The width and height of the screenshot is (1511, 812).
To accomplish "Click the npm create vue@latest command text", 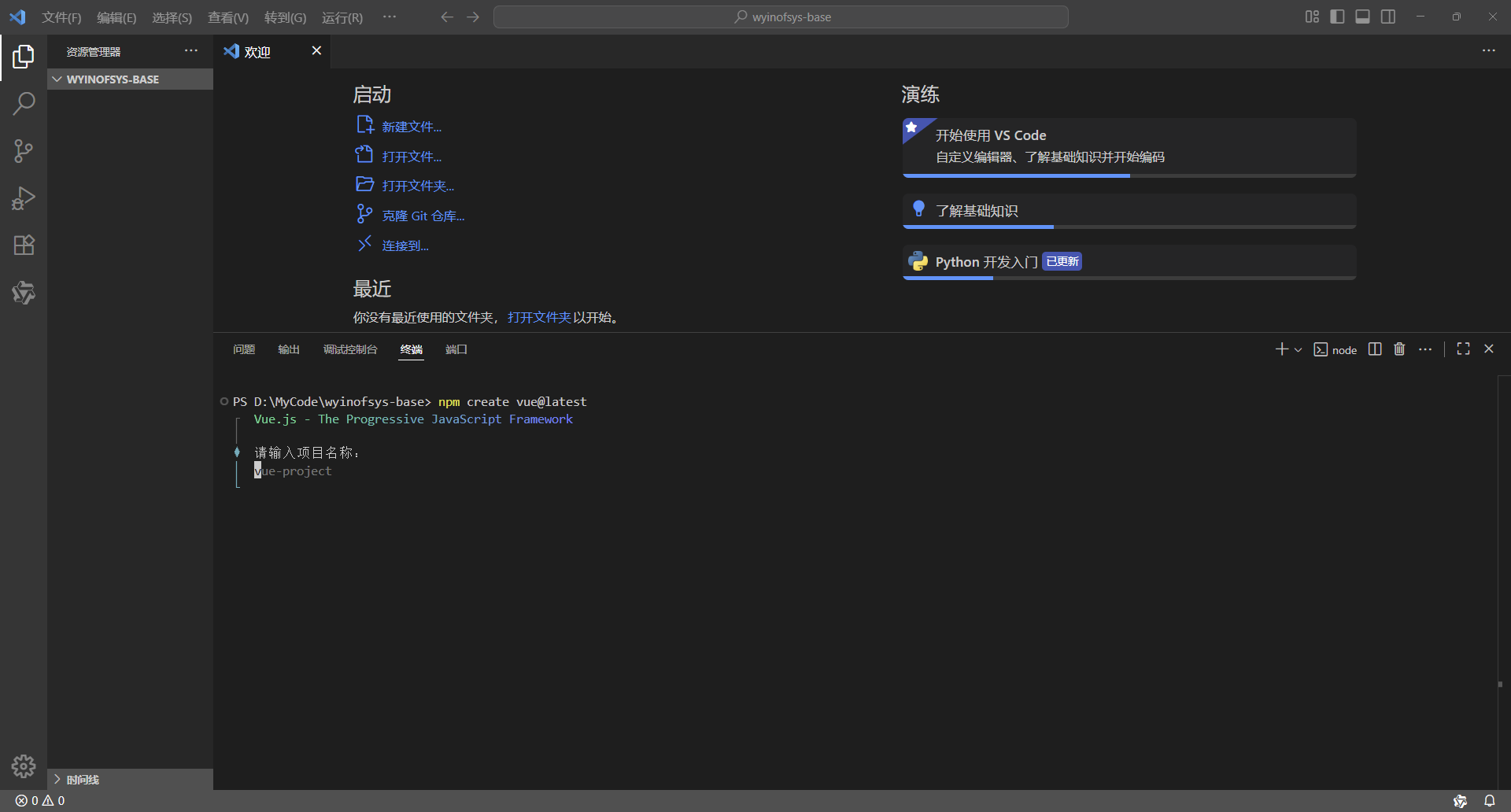I will pyautogui.click(x=512, y=401).
